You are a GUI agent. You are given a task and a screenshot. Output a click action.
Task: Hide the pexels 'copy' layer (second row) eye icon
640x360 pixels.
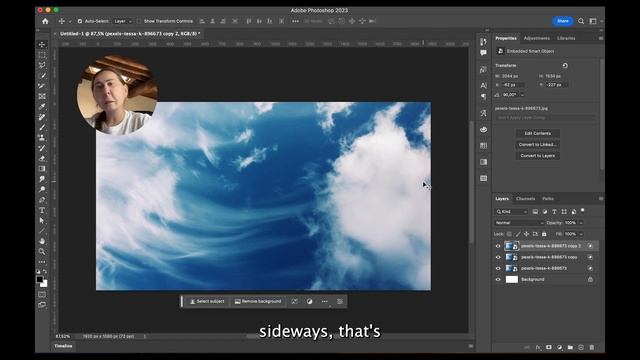point(498,257)
